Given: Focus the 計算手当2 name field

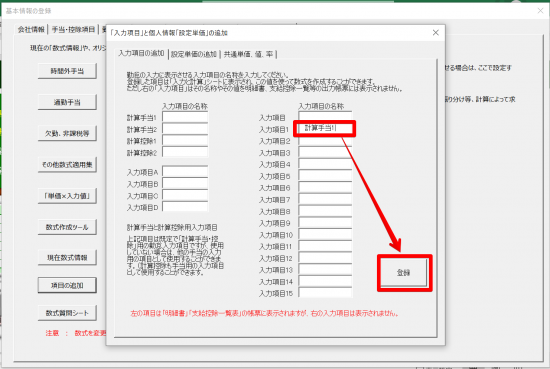Looking at the screenshot, I should (x=185, y=129).
